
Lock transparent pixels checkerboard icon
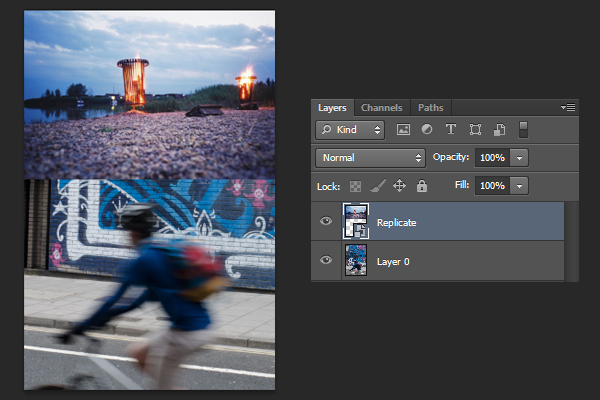355,186
